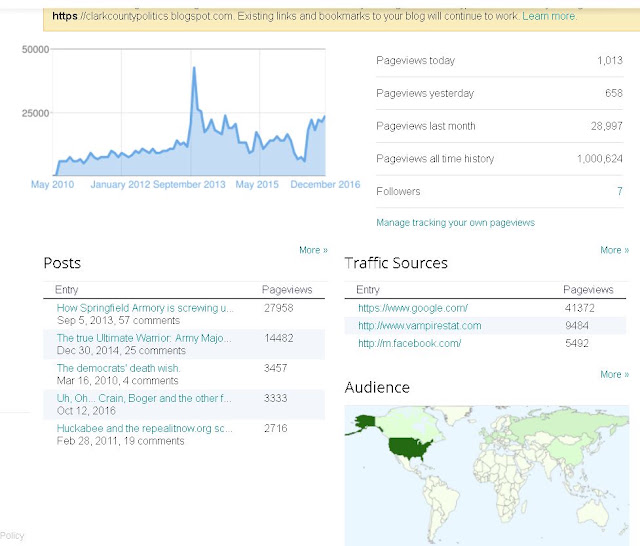640x546 pixels.
Task: Click the Followers count number 7
Action: click(620, 191)
